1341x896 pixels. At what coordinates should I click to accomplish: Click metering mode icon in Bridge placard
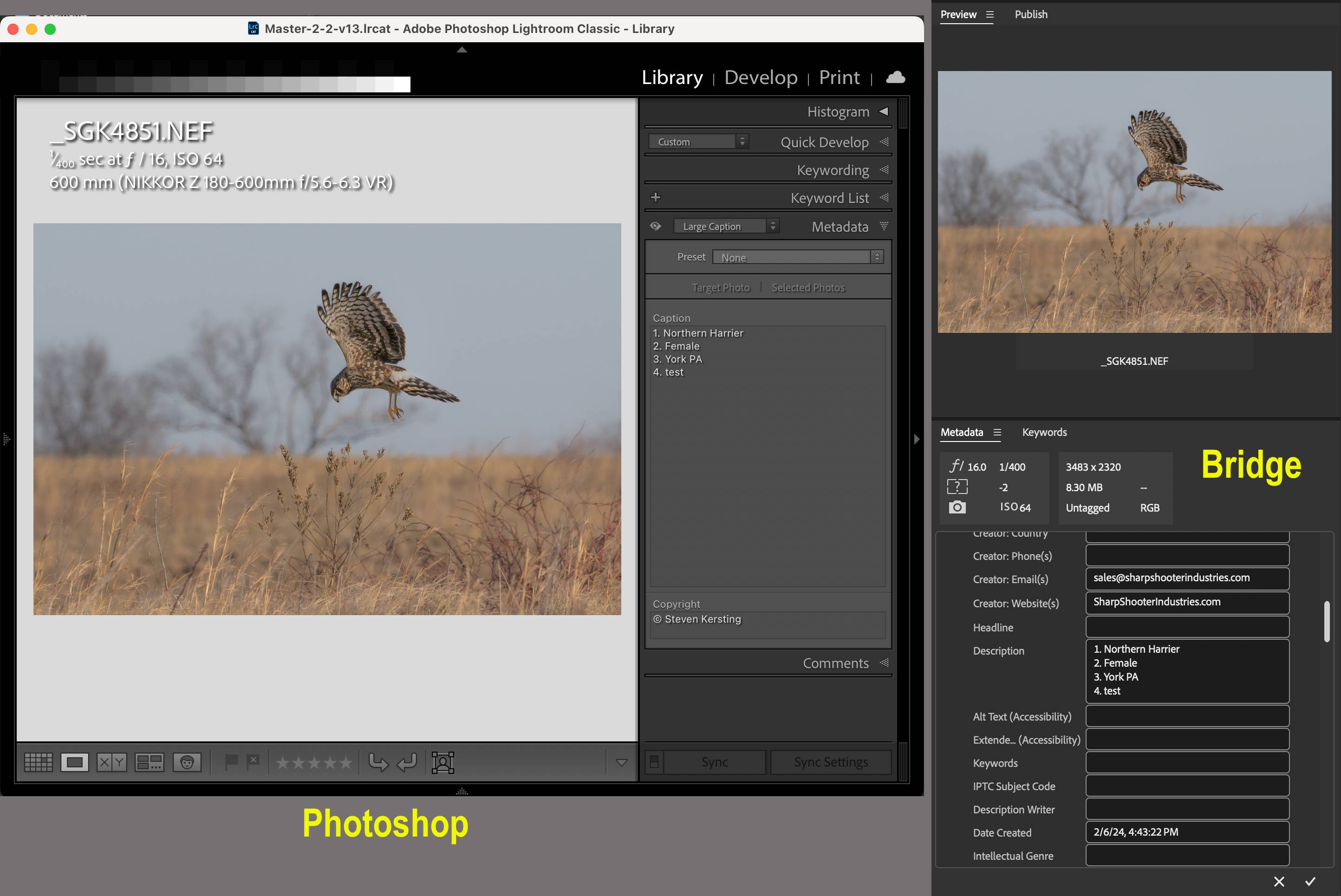(957, 487)
